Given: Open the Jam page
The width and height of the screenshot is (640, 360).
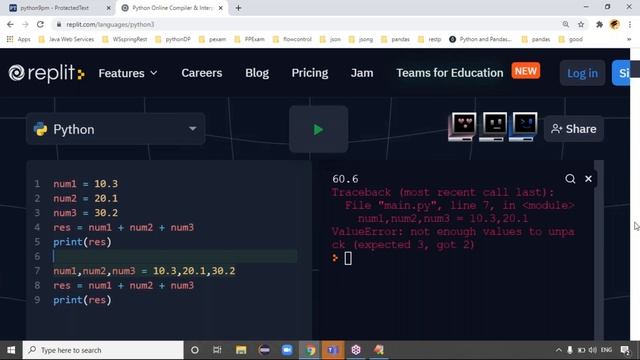Looking at the screenshot, I should (362, 73).
